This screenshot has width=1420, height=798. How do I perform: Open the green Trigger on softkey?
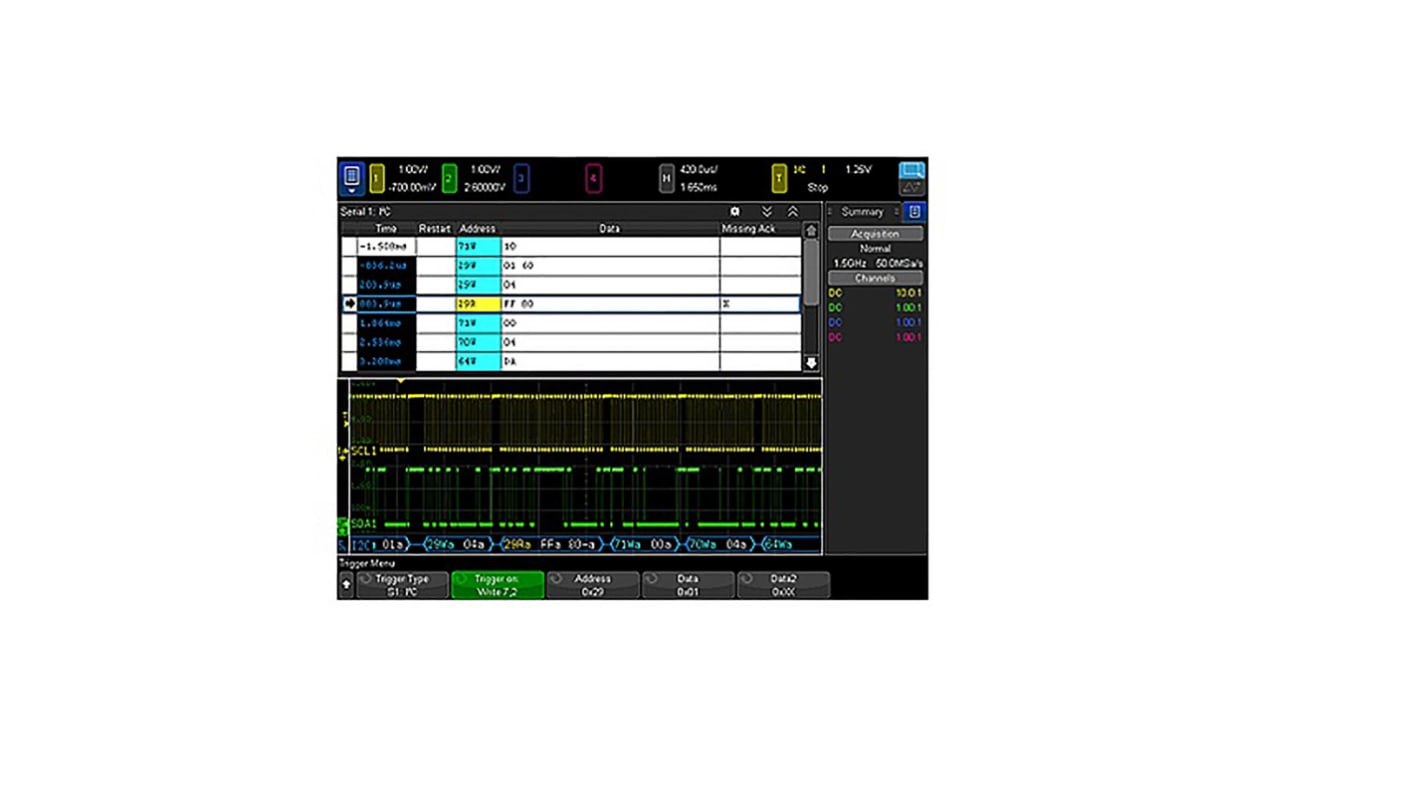point(497,585)
